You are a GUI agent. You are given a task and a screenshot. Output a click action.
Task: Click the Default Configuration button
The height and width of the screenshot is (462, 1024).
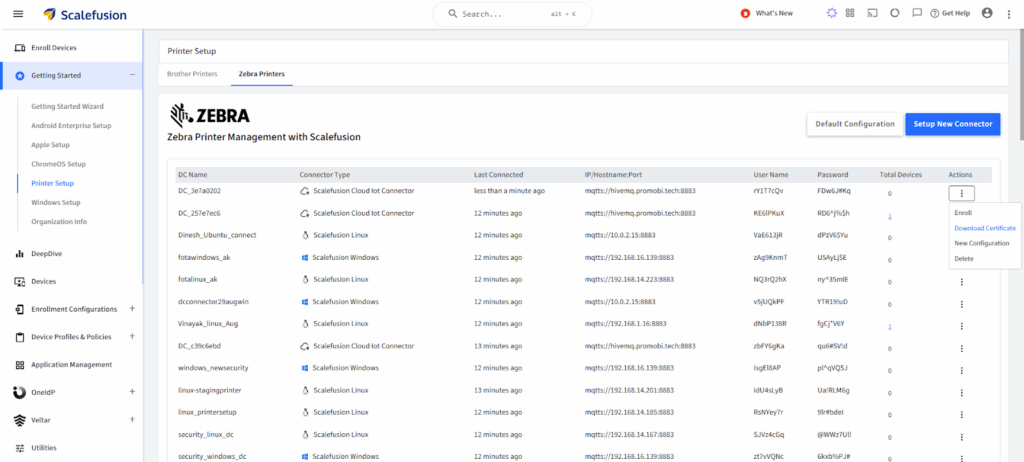click(855, 124)
